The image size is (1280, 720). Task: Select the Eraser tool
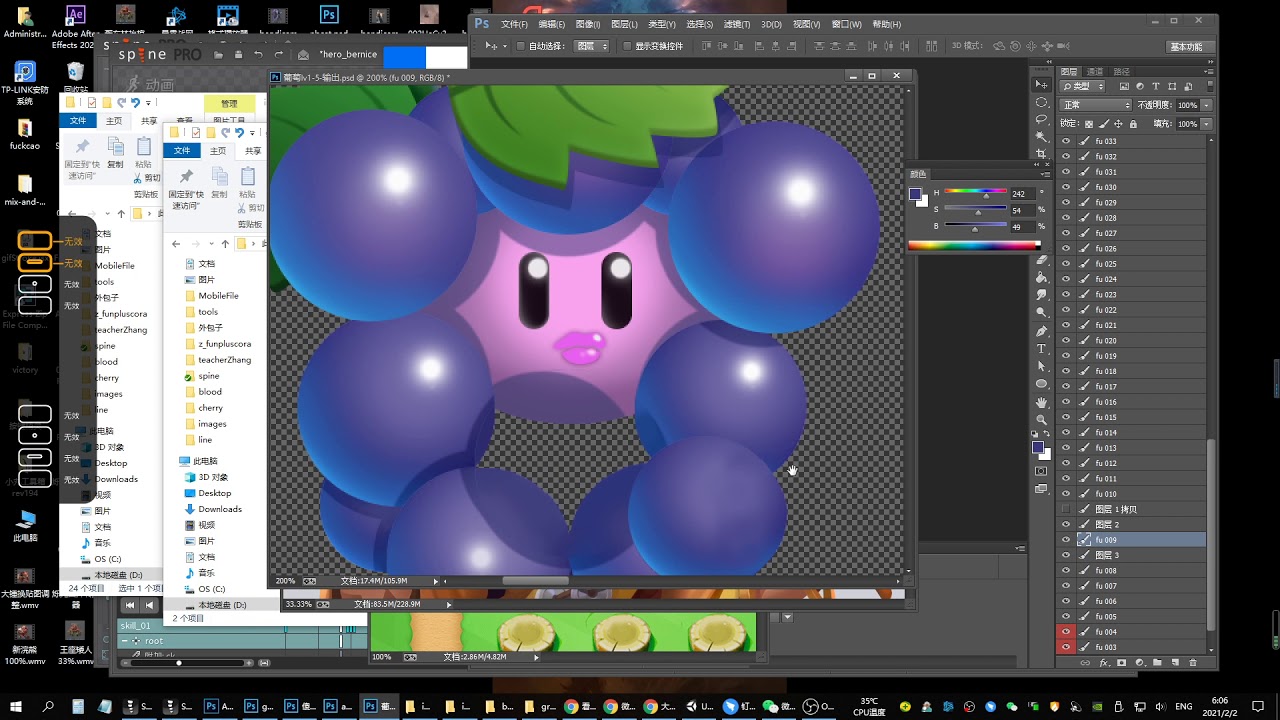click(1041, 261)
